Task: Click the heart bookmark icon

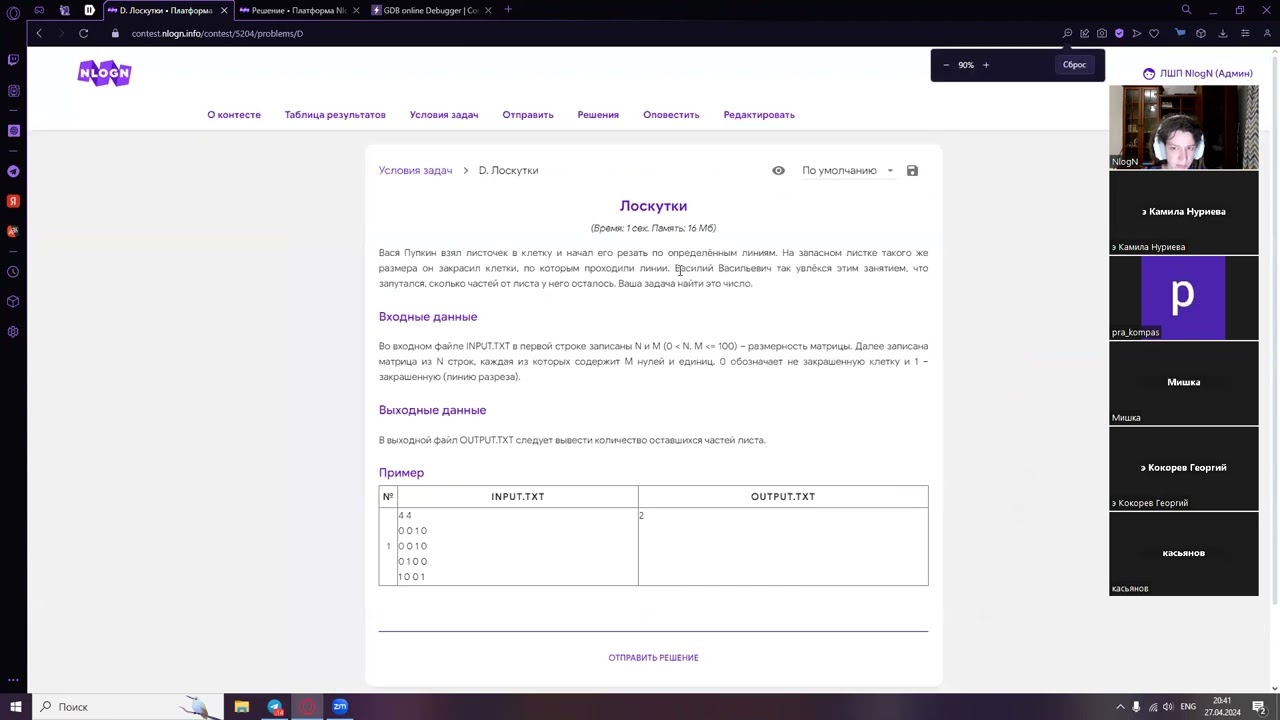Action: pos(1154,33)
